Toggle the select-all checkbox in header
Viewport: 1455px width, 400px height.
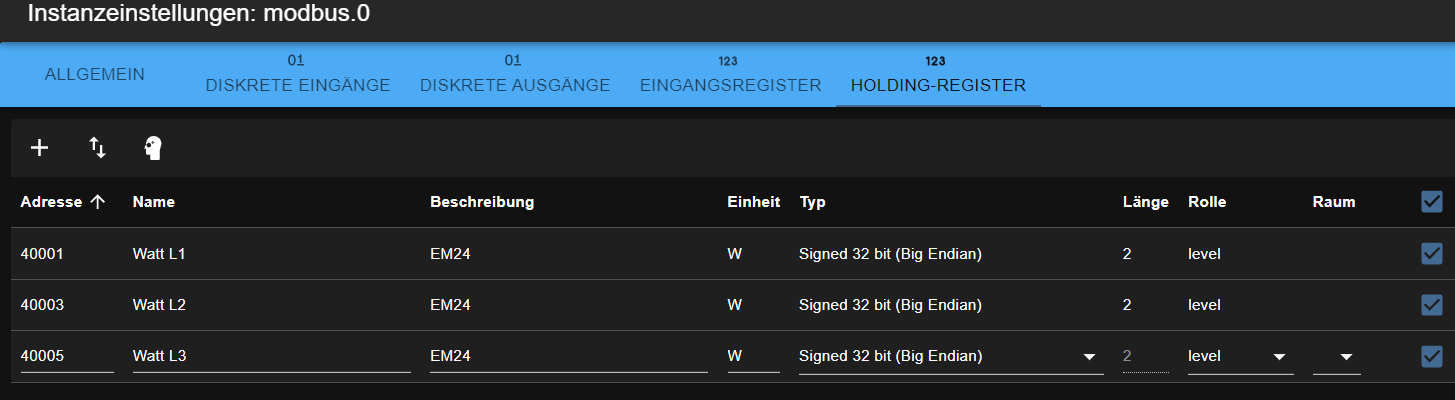click(1431, 202)
